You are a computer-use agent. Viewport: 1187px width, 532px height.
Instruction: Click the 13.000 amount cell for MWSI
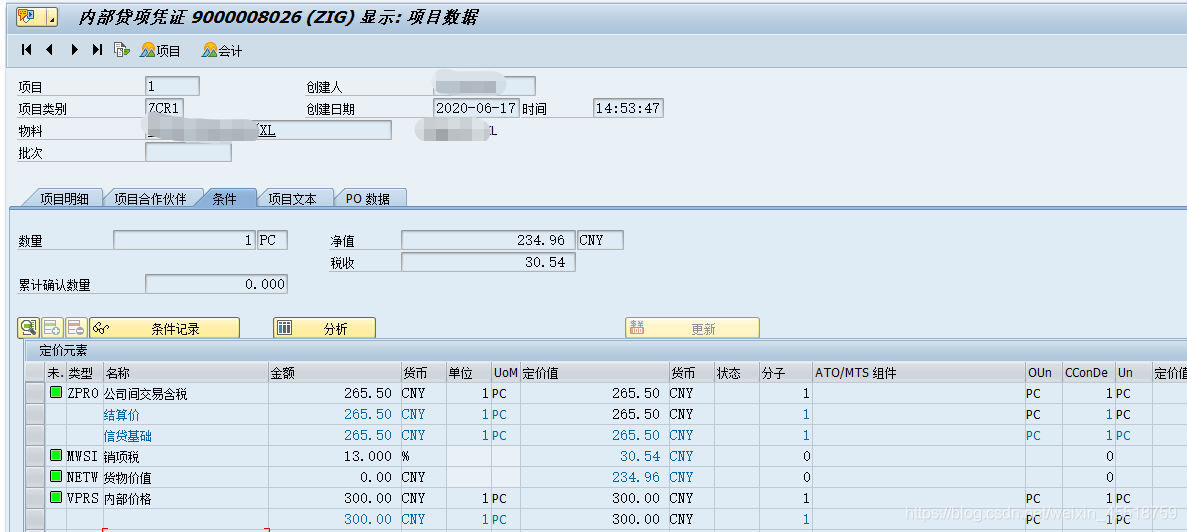pyautogui.click(x=334, y=456)
